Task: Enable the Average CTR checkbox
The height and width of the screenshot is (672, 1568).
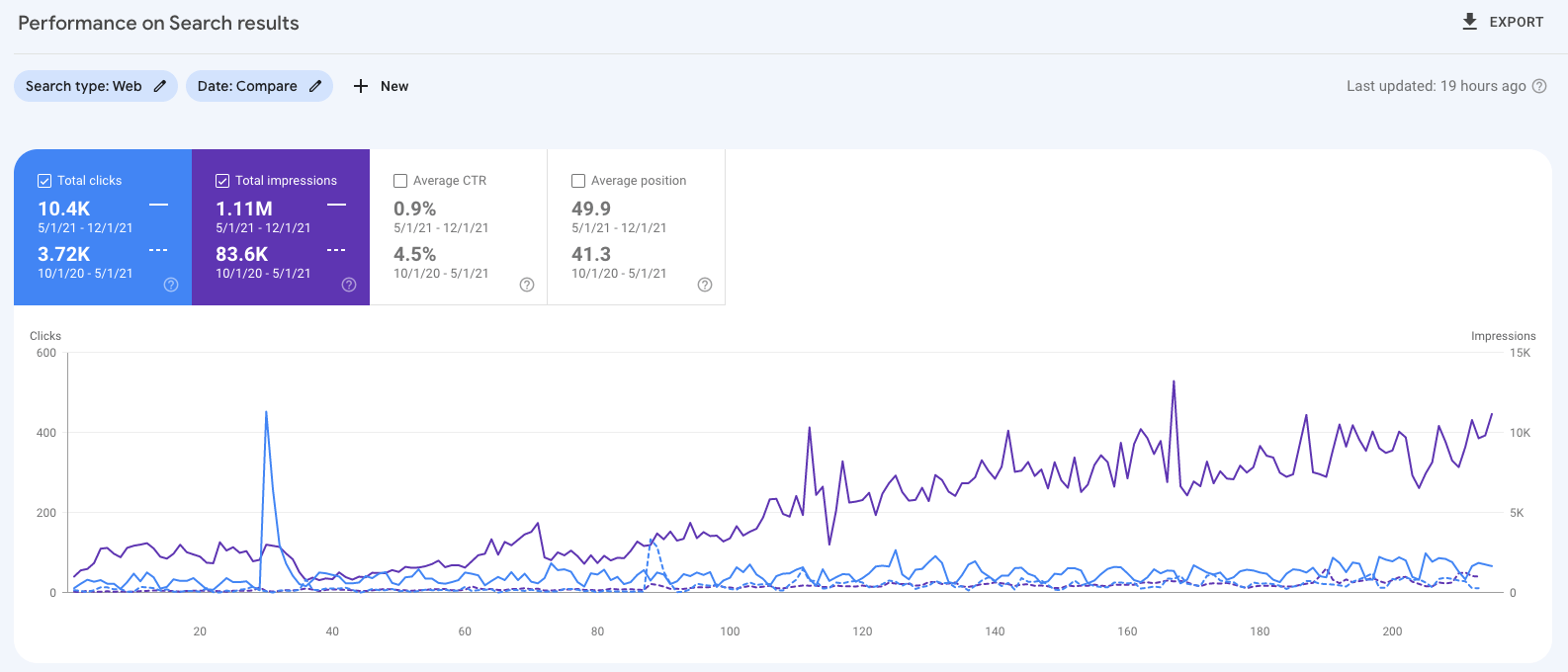Action: pos(400,181)
